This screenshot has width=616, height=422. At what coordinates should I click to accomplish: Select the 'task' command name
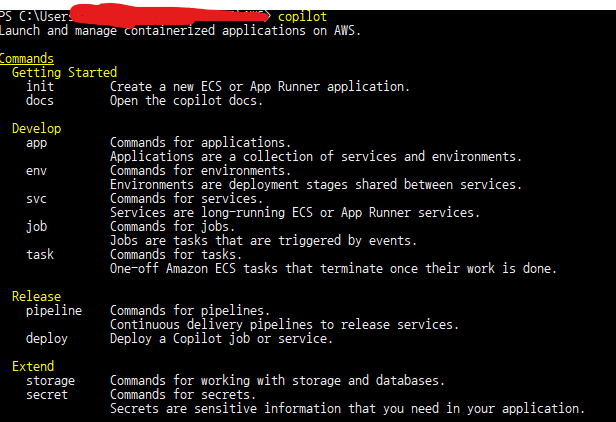point(40,255)
